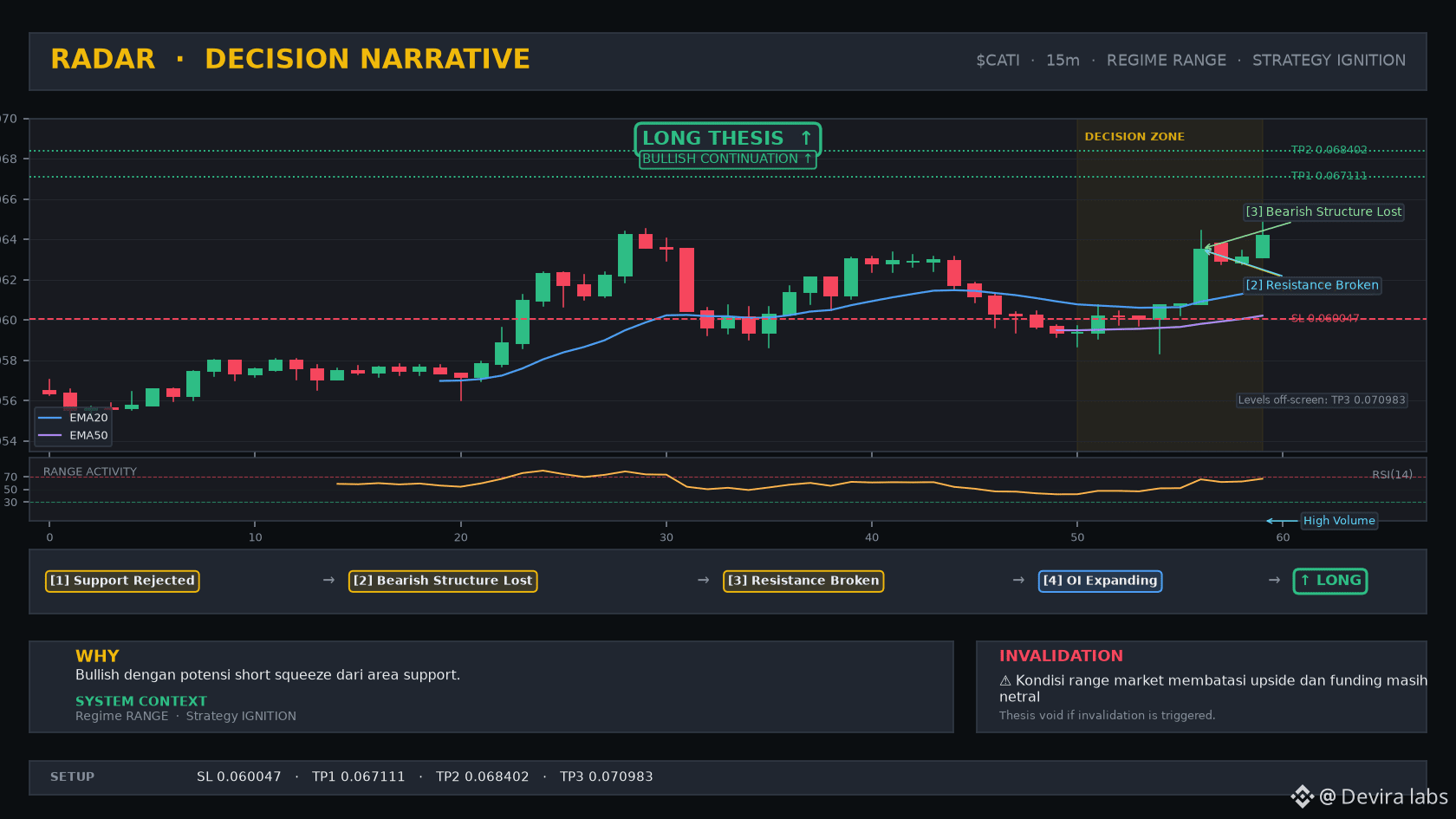This screenshot has width=1456, height=819.
Task: Select the [2] Bearish Structure Lost step
Action: click(x=443, y=581)
